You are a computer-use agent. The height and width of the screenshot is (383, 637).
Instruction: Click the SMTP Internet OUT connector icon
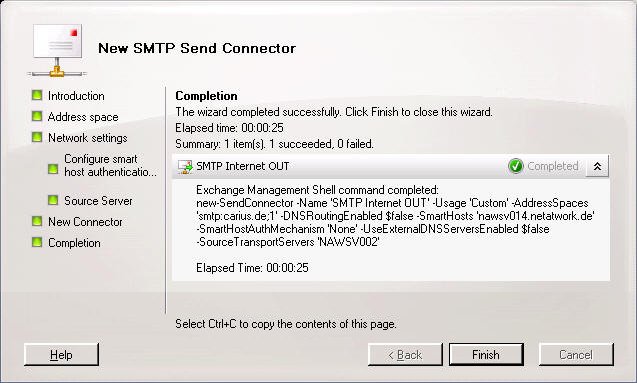[x=185, y=166]
